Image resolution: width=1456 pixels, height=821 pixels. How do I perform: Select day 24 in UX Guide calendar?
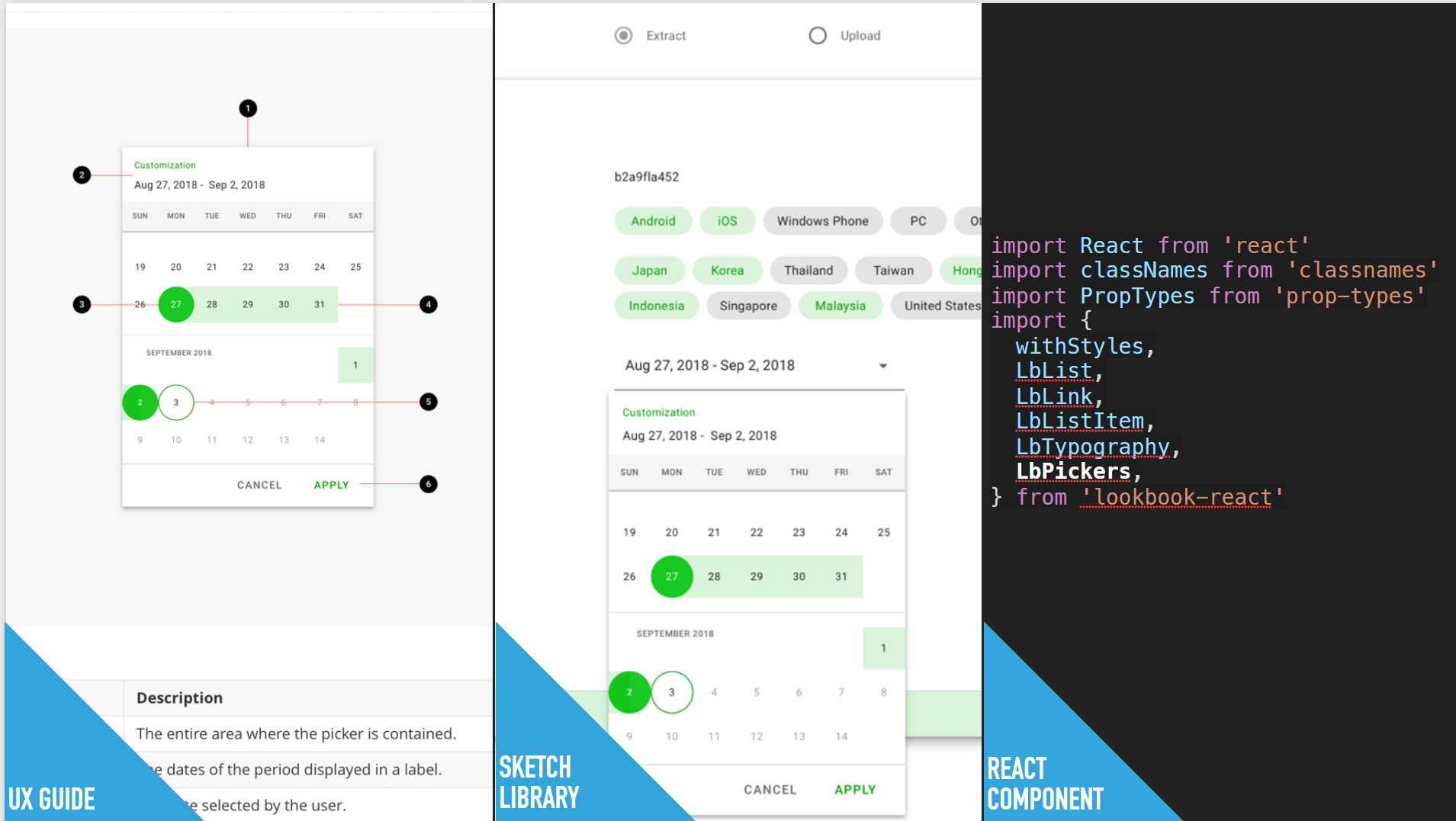coord(320,267)
